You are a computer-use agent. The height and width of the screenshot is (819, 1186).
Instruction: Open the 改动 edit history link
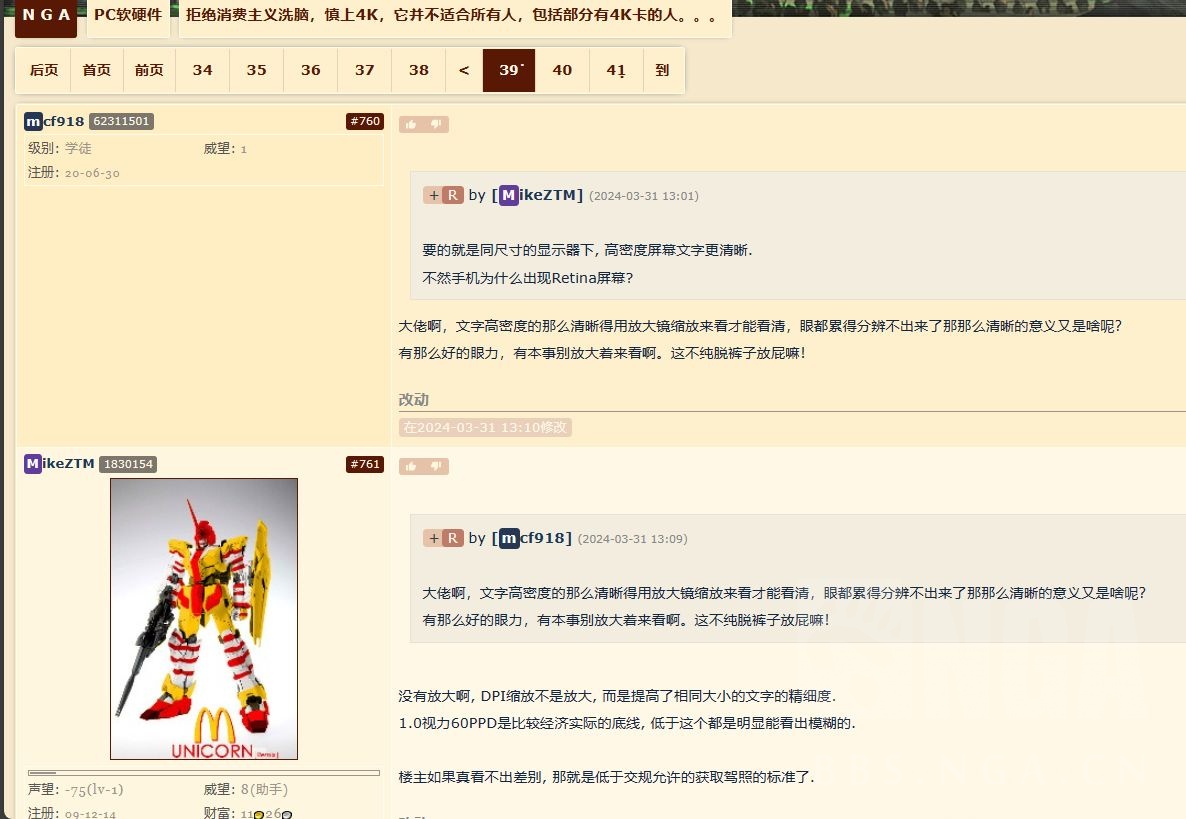click(x=413, y=400)
